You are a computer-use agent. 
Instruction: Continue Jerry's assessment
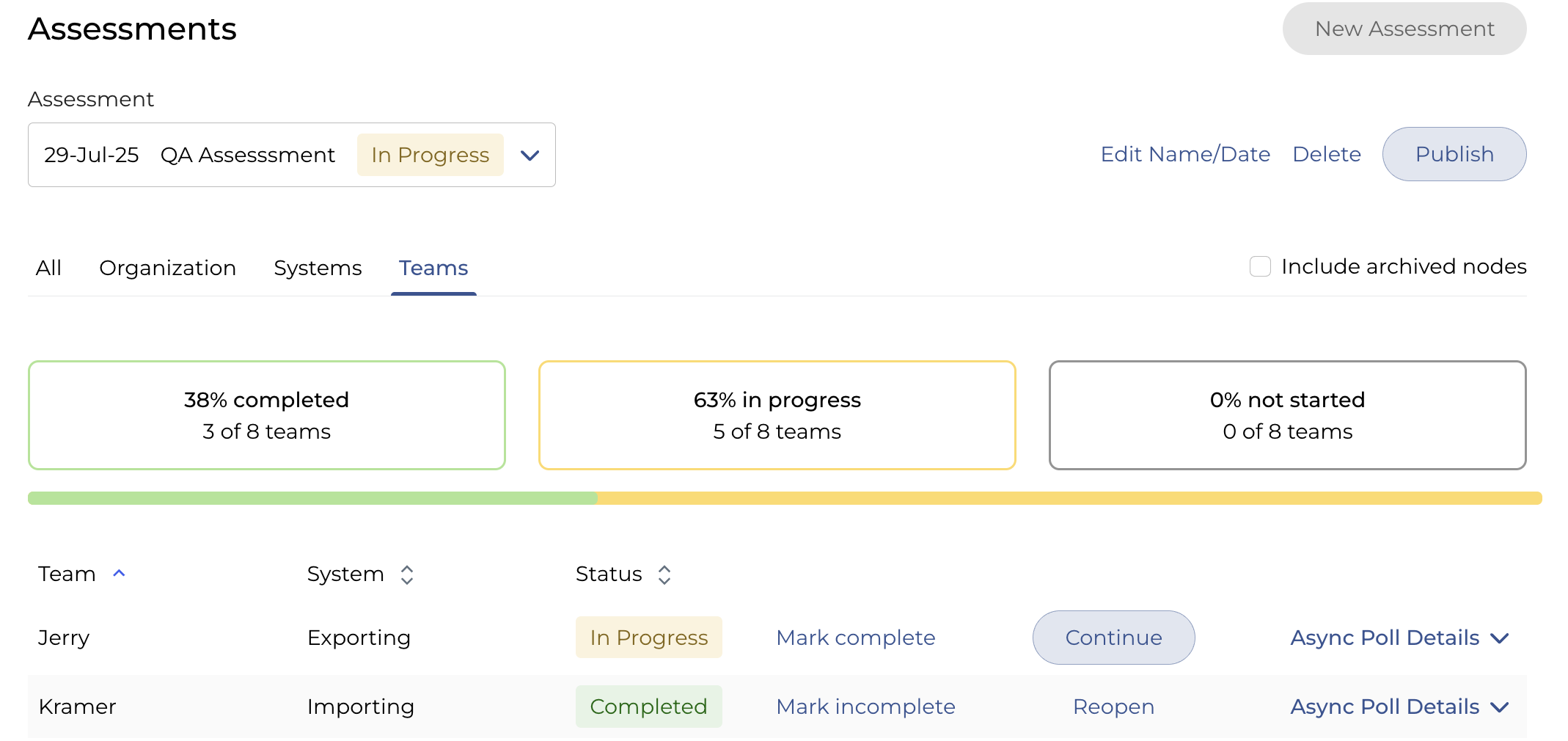click(1113, 638)
